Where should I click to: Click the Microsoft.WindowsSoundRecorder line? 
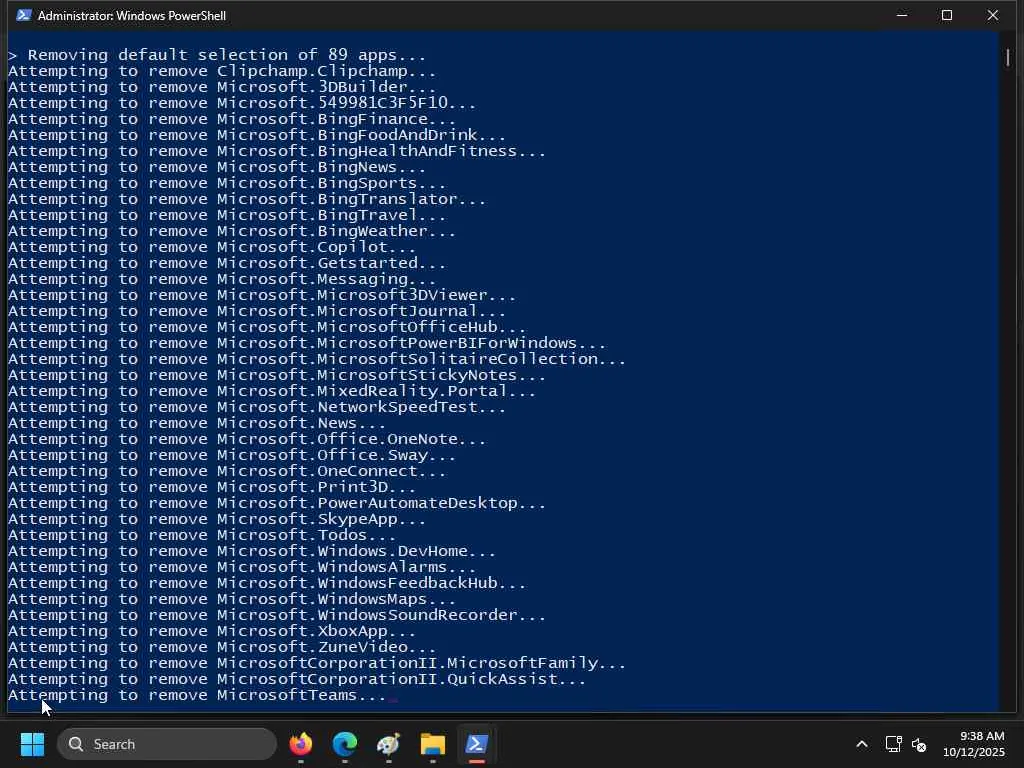277,615
